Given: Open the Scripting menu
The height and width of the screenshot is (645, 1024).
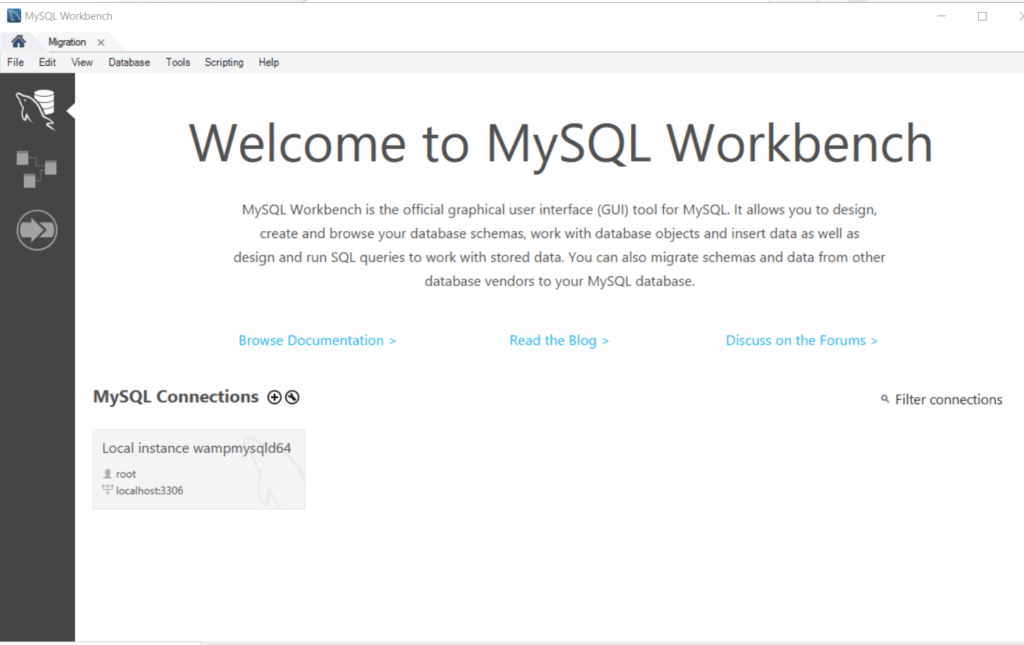Looking at the screenshot, I should (223, 62).
